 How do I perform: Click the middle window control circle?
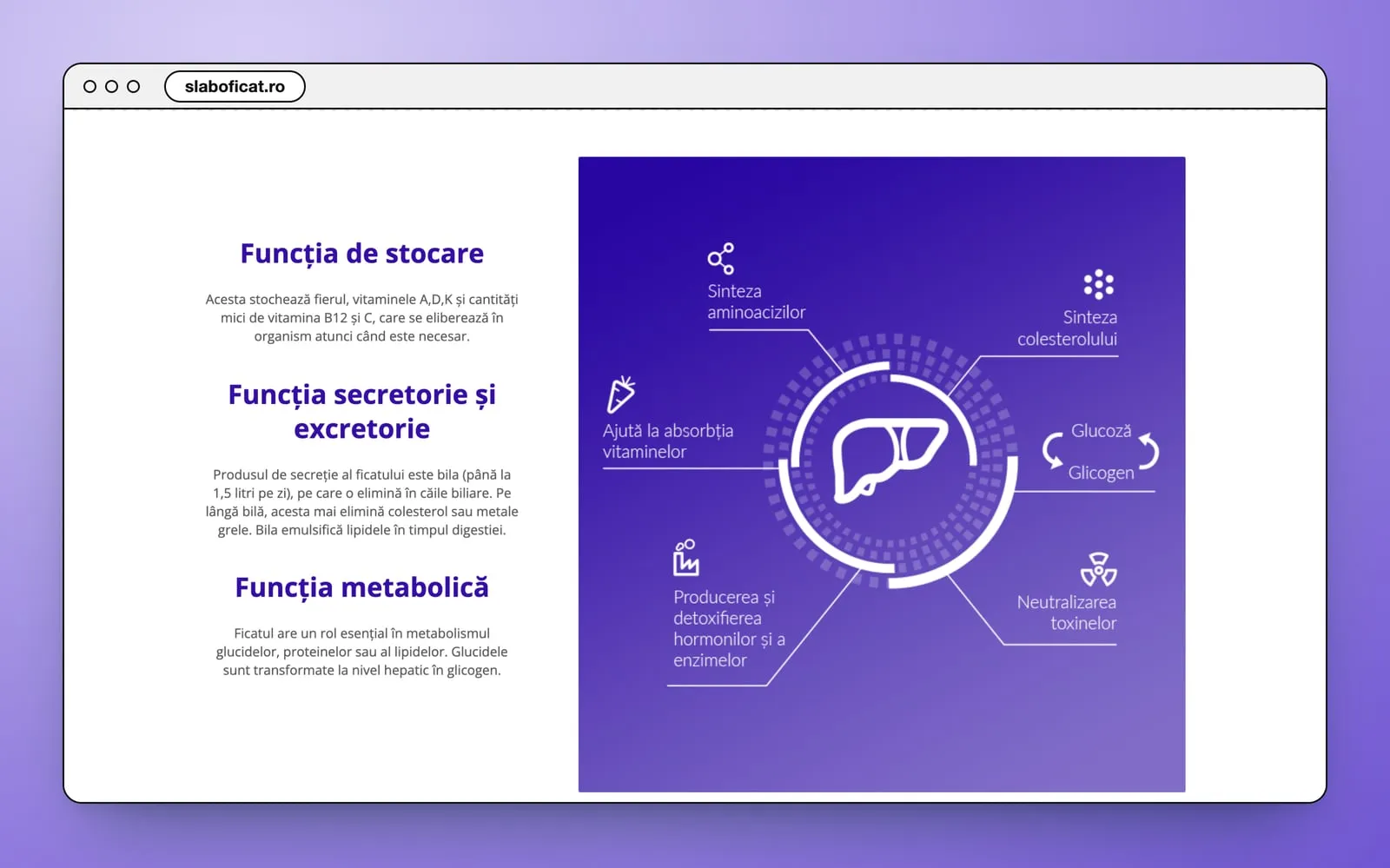pyautogui.click(x=111, y=87)
